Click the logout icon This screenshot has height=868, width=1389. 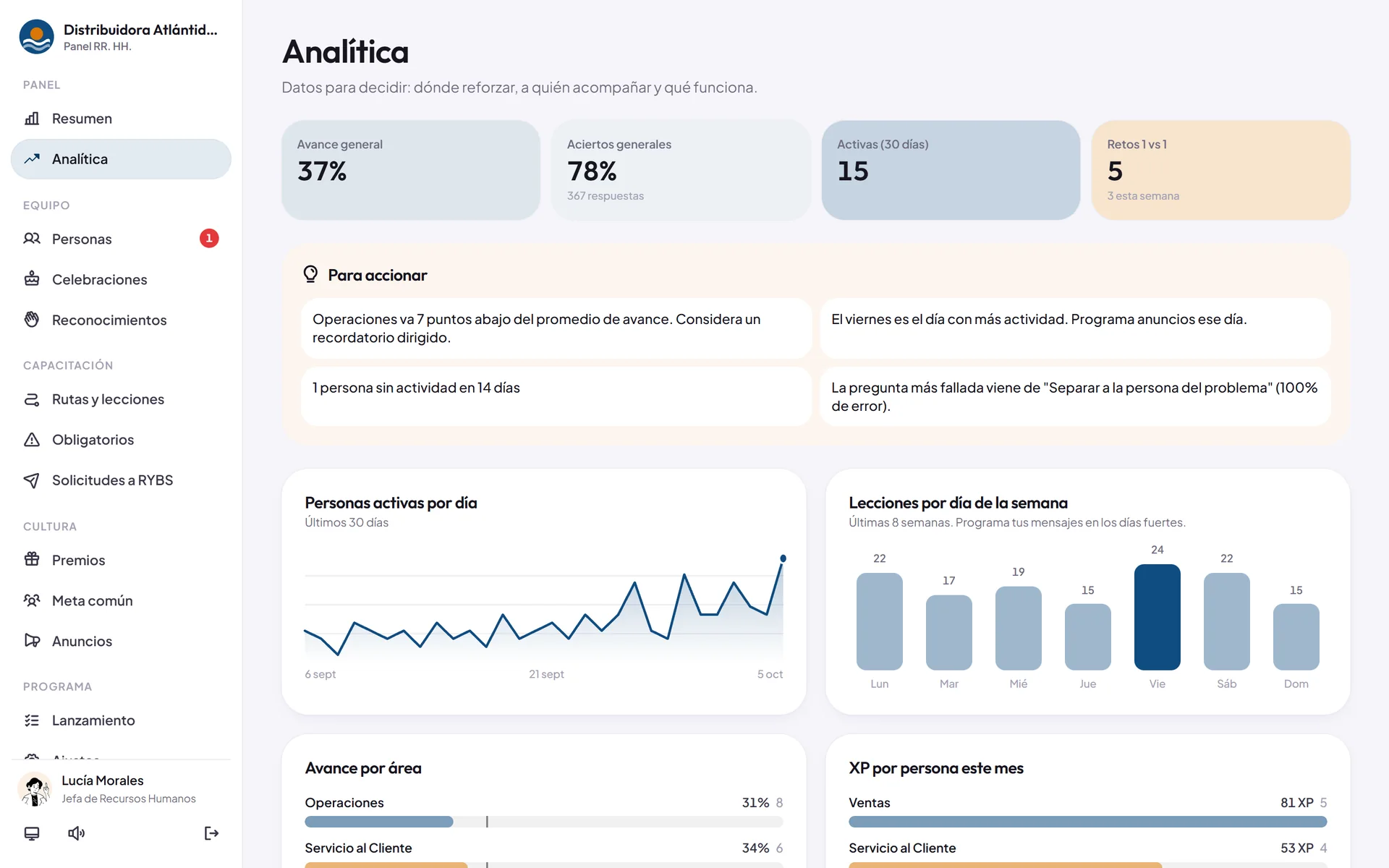point(211,833)
